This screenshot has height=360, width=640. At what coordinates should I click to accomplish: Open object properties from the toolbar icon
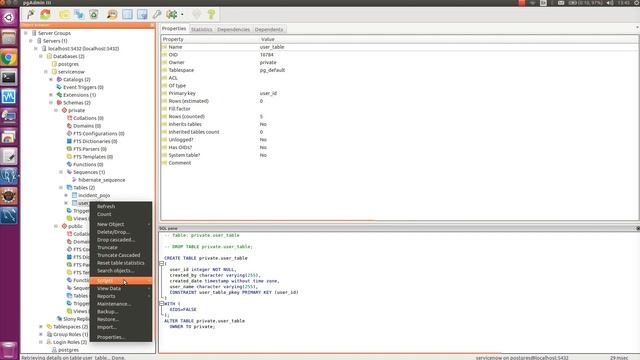[64, 14]
